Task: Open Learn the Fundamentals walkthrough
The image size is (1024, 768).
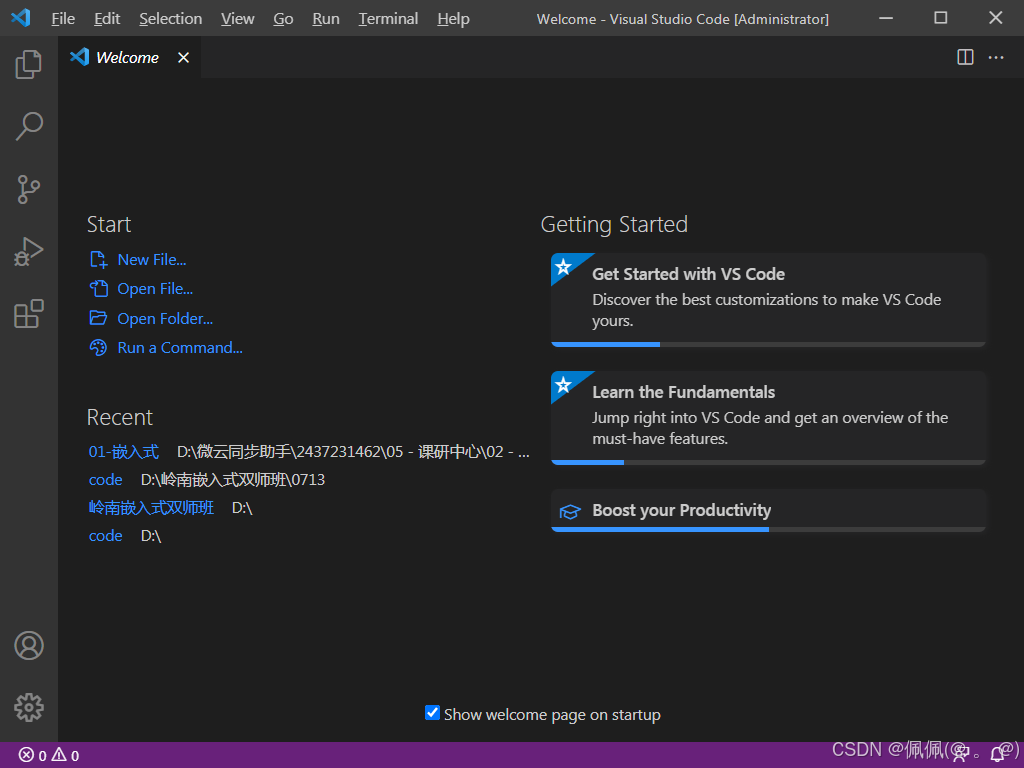Action: coord(768,418)
